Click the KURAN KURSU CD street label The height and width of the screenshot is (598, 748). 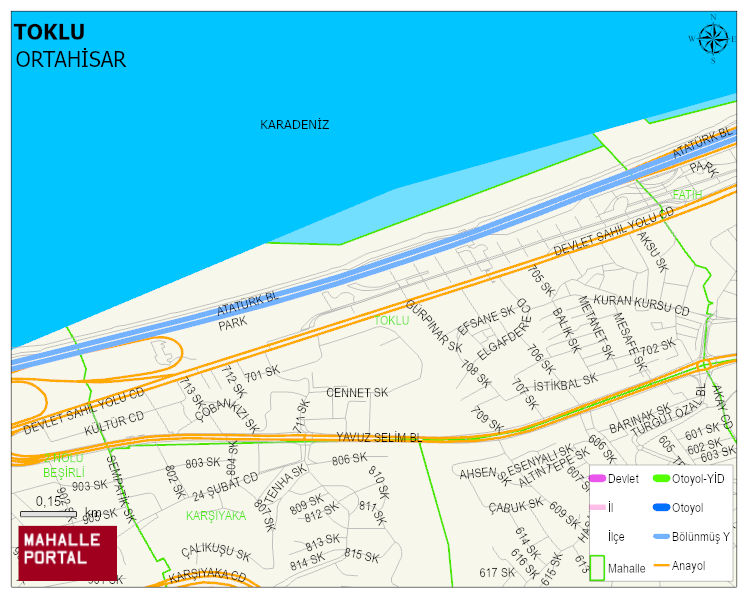[x=641, y=303]
